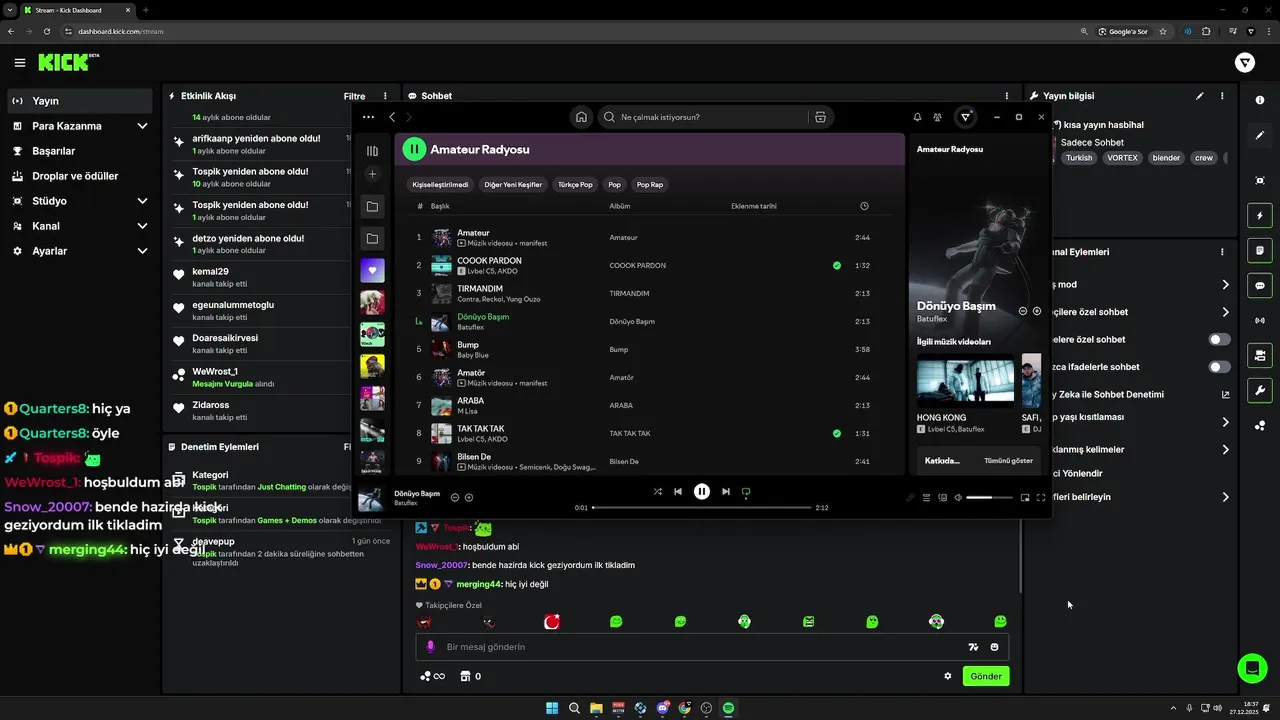Open lightning icon in right rail
1280x720 pixels.
1260,215
